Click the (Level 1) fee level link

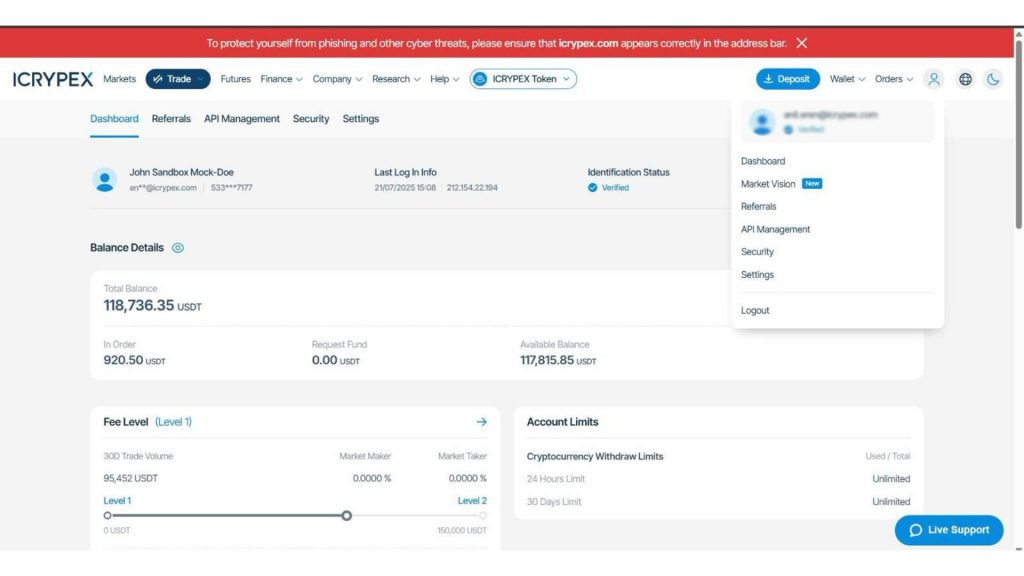point(173,422)
